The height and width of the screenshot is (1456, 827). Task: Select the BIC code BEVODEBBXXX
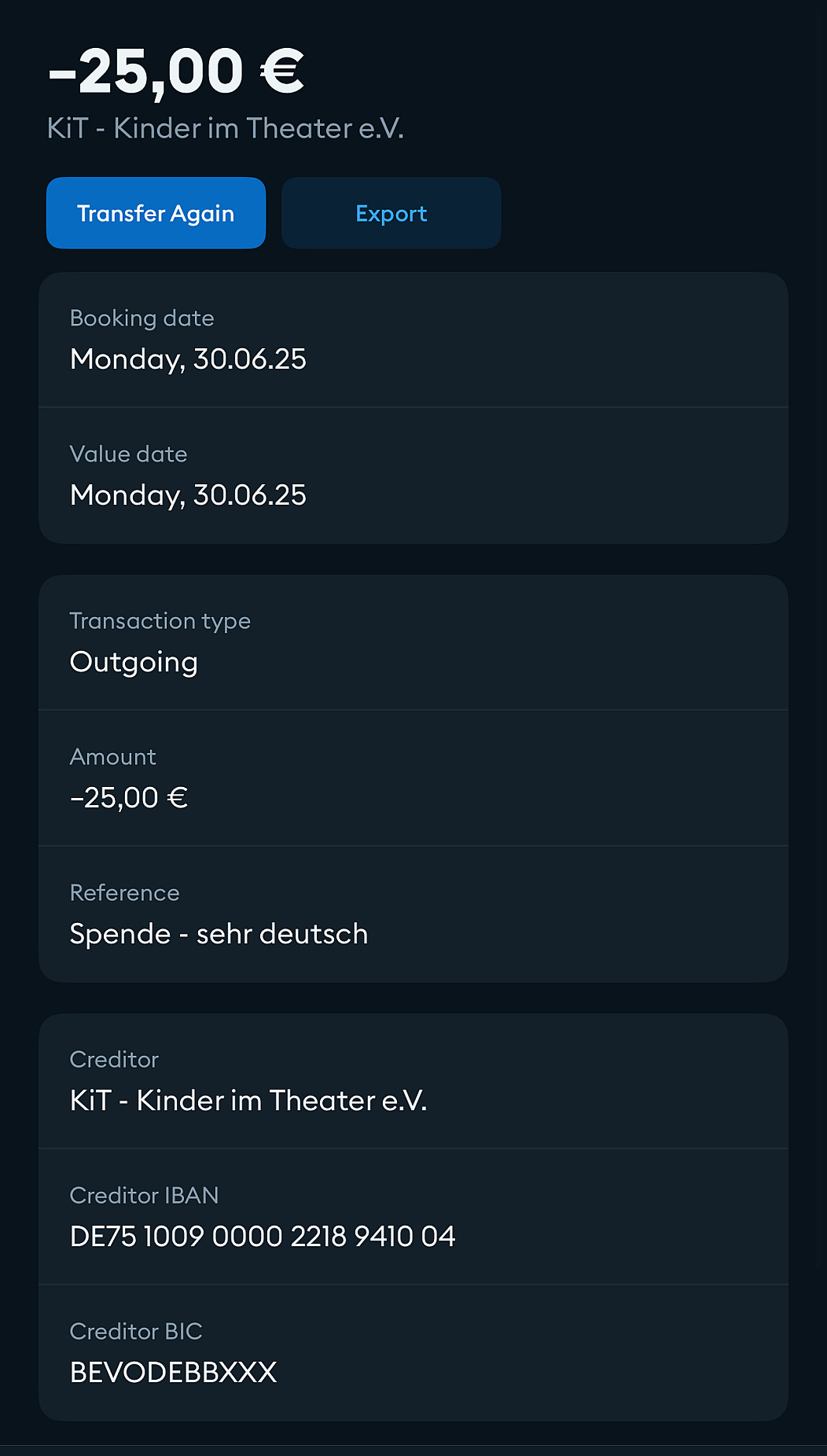pos(173,1373)
